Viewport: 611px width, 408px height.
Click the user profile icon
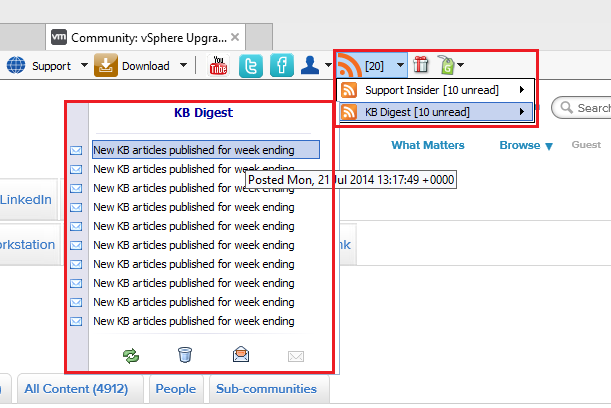coord(310,65)
